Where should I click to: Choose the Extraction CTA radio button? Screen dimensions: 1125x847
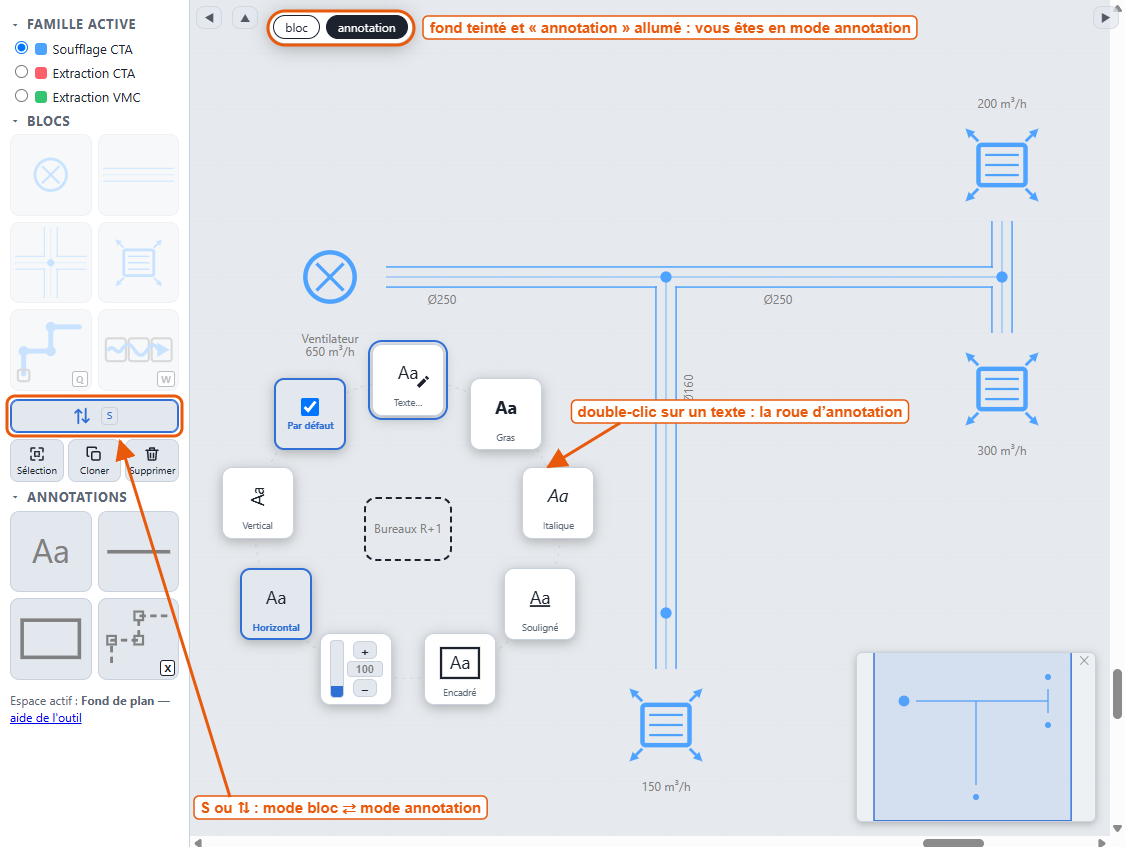(x=22, y=72)
